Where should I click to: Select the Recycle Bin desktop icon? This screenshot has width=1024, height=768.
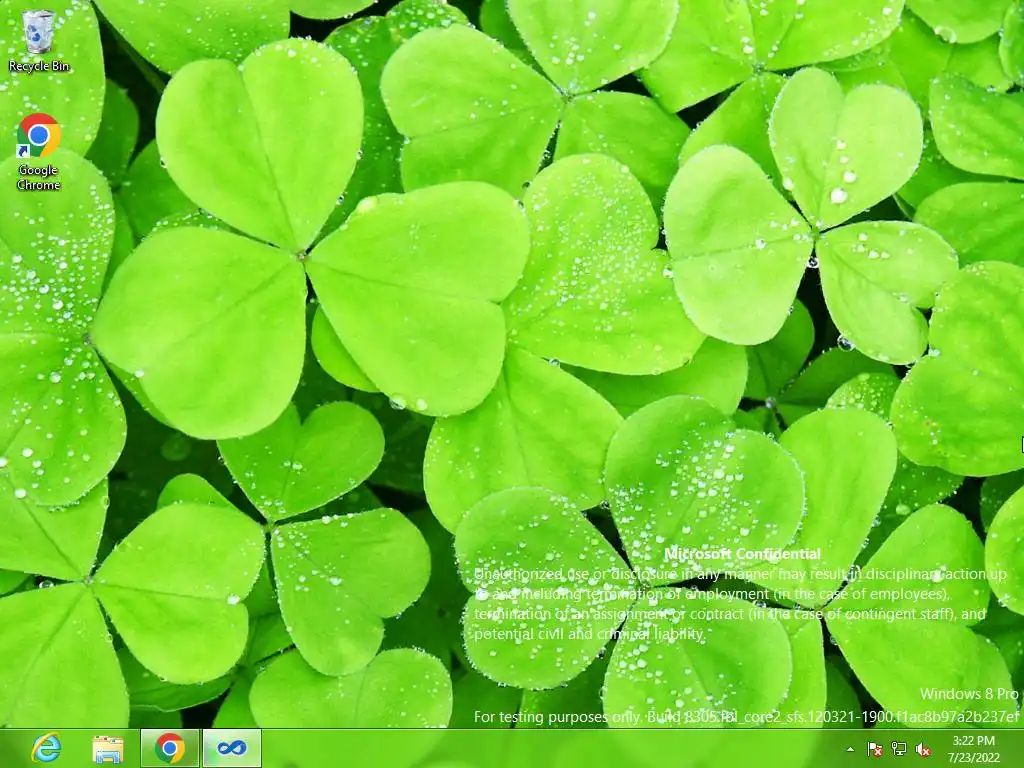point(39,40)
